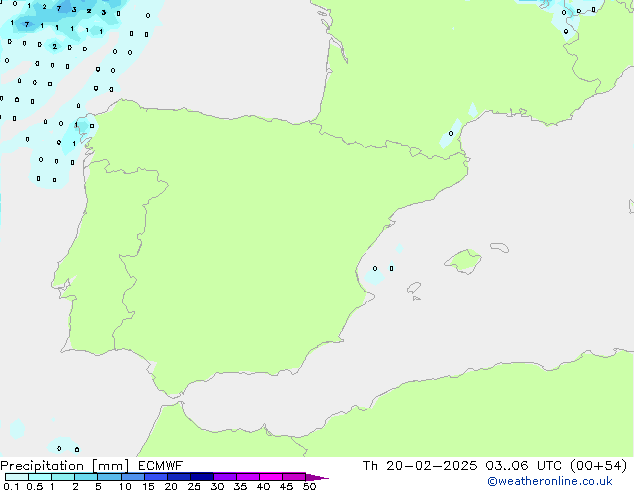Click the purple arrow tip above 50 in legend
The width and height of the screenshot is (634, 490).
tap(317, 477)
